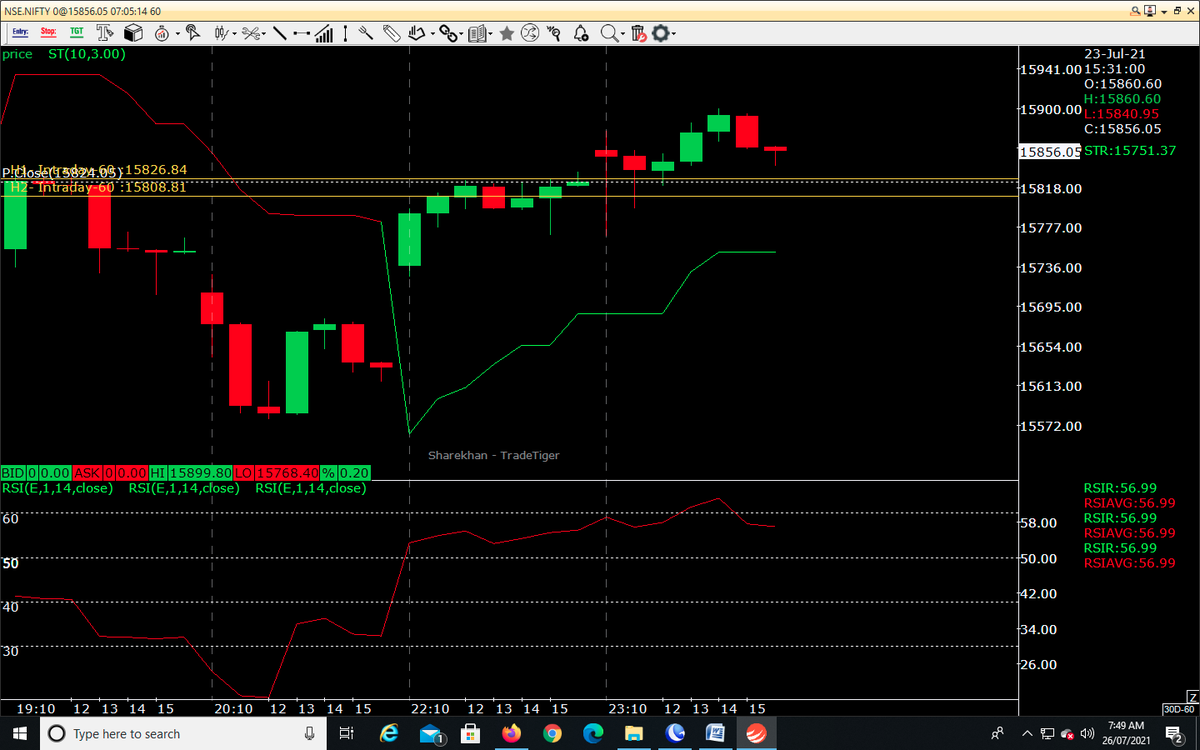The width and height of the screenshot is (1200, 750).
Task: Click the chain link icon
Action: click(x=448, y=33)
